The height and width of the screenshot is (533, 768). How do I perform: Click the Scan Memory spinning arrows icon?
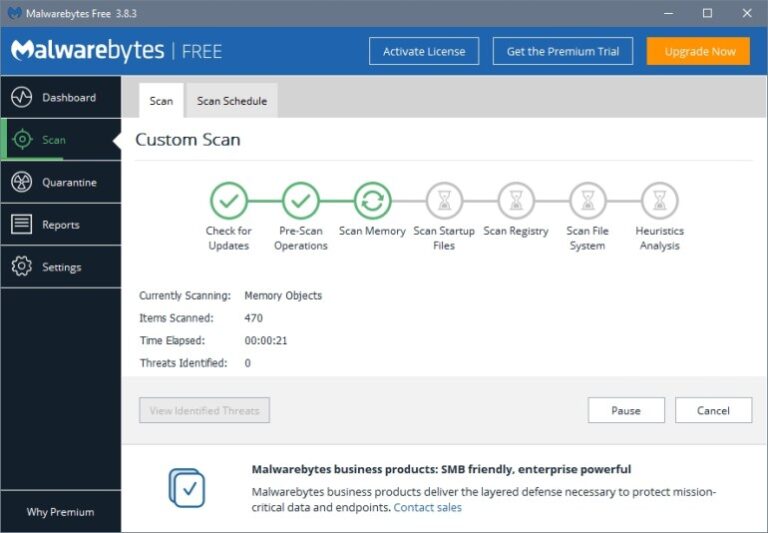[372, 200]
